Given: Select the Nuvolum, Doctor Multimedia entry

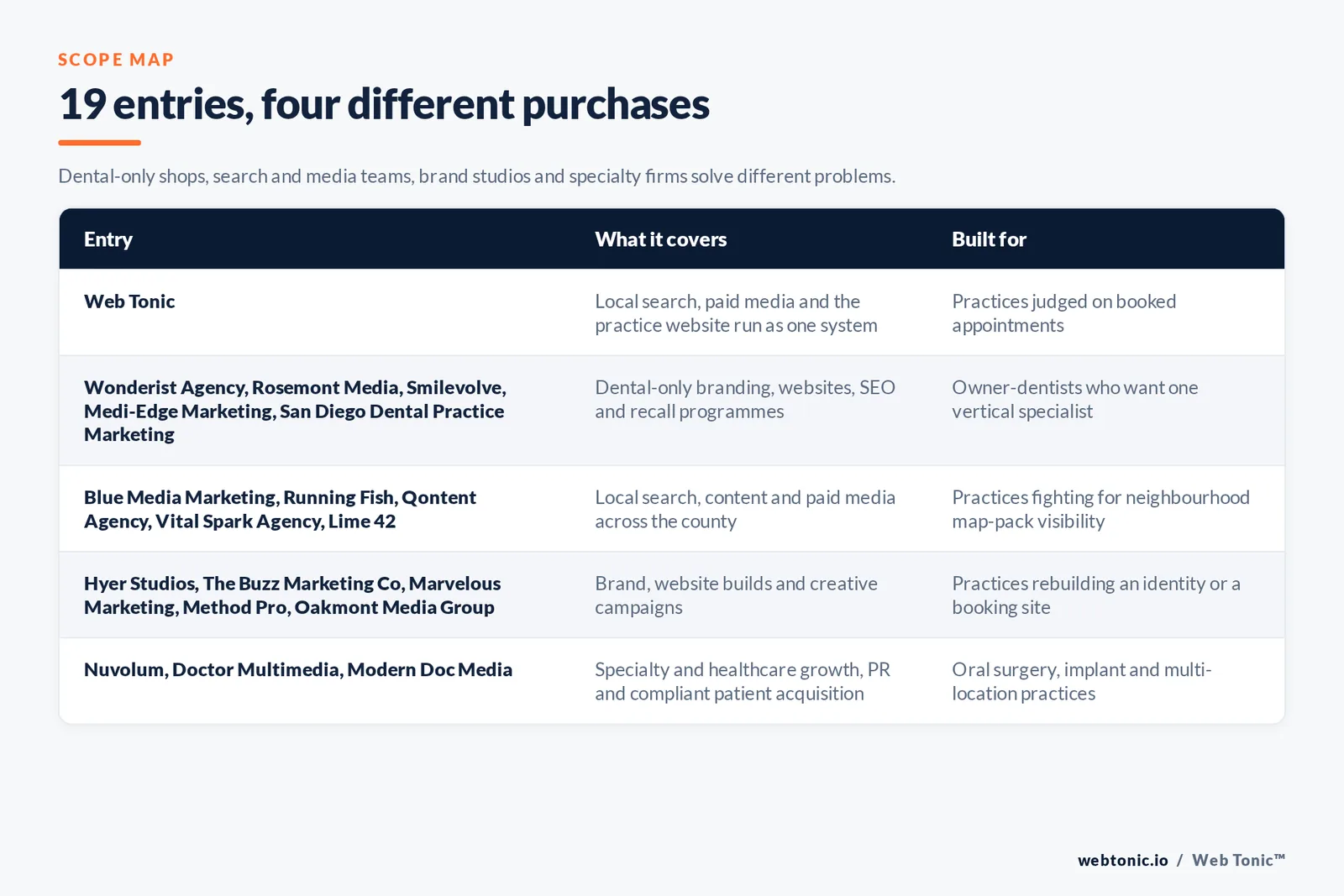Looking at the screenshot, I should pyautogui.click(x=298, y=669).
